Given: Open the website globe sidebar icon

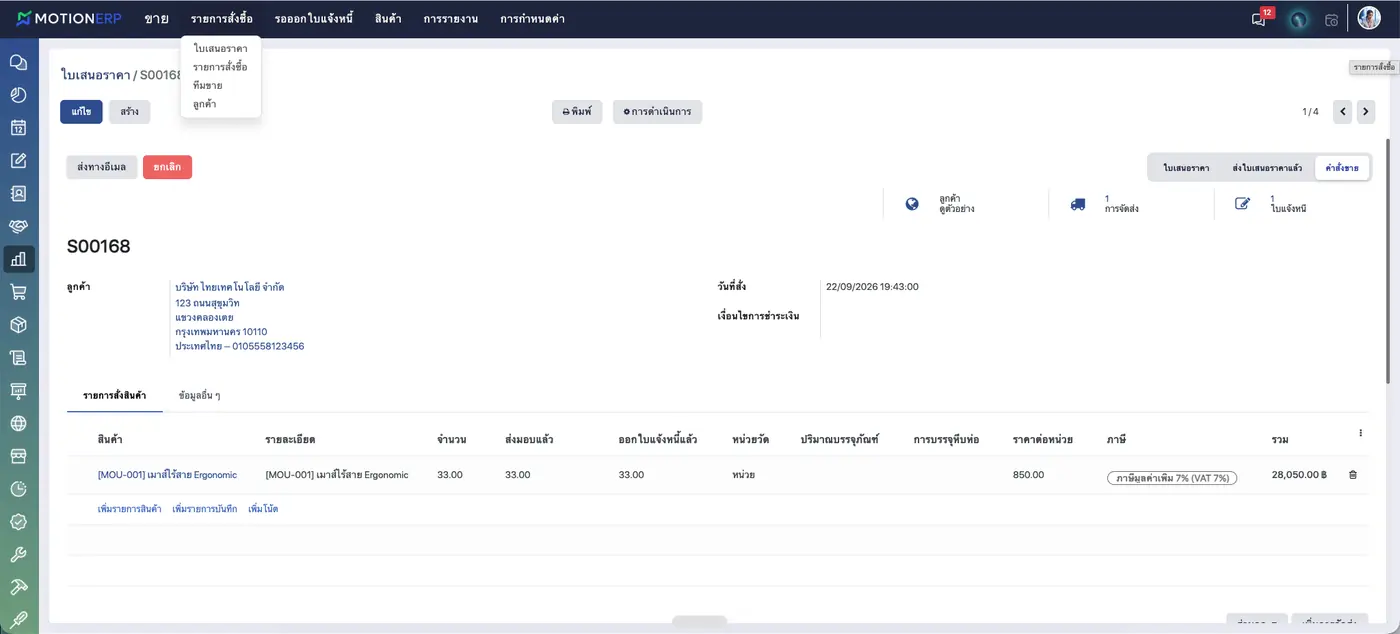Looking at the screenshot, I should point(18,423).
